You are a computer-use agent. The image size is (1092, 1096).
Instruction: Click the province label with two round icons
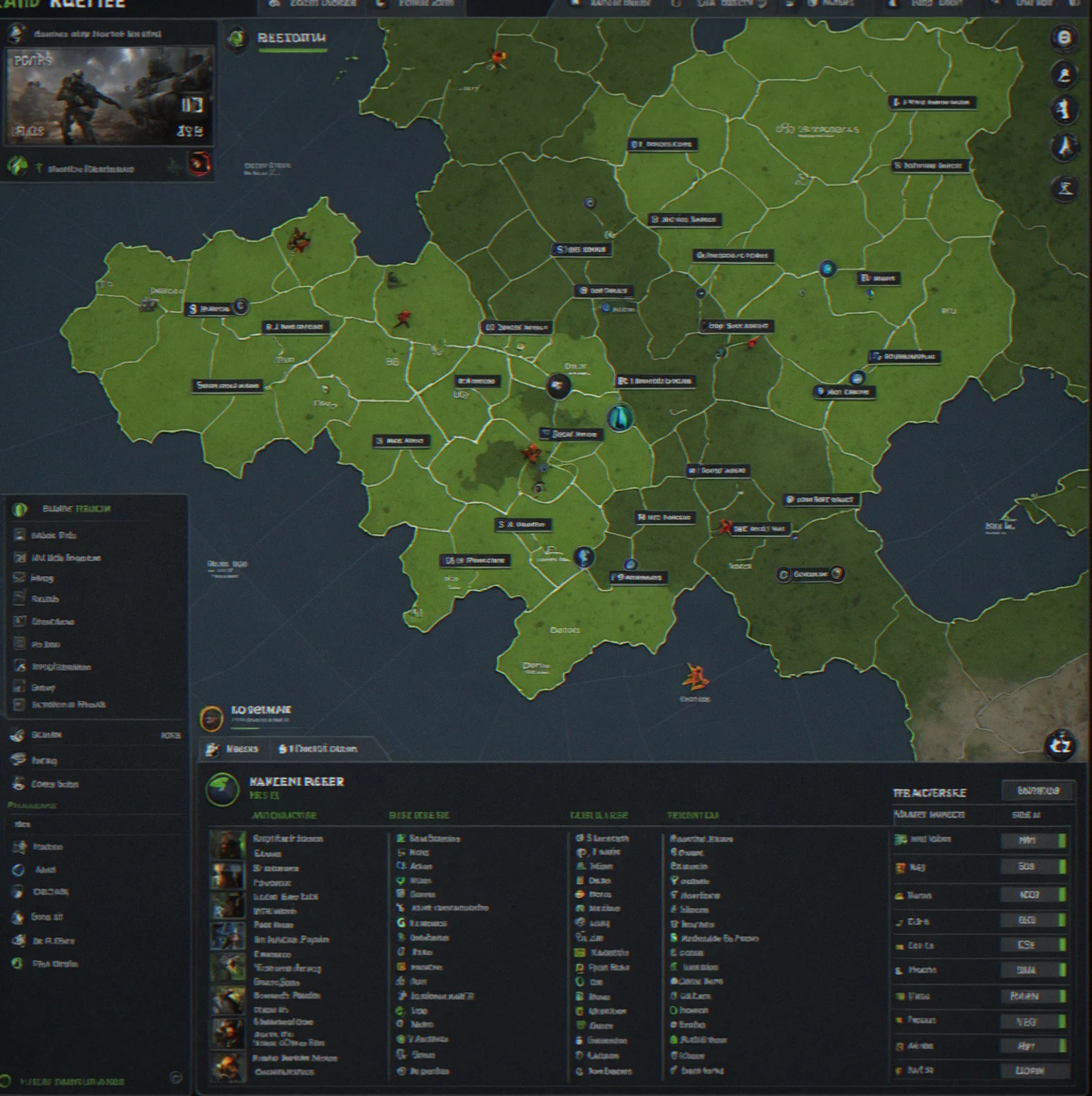(x=810, y=574)
